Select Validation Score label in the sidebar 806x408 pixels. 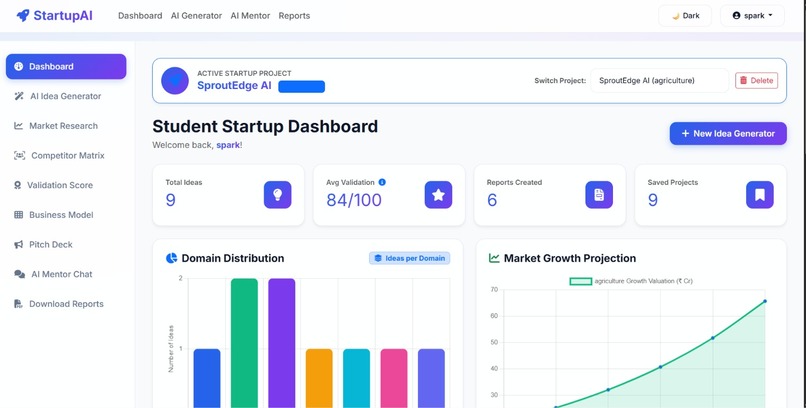coord(60,185)
